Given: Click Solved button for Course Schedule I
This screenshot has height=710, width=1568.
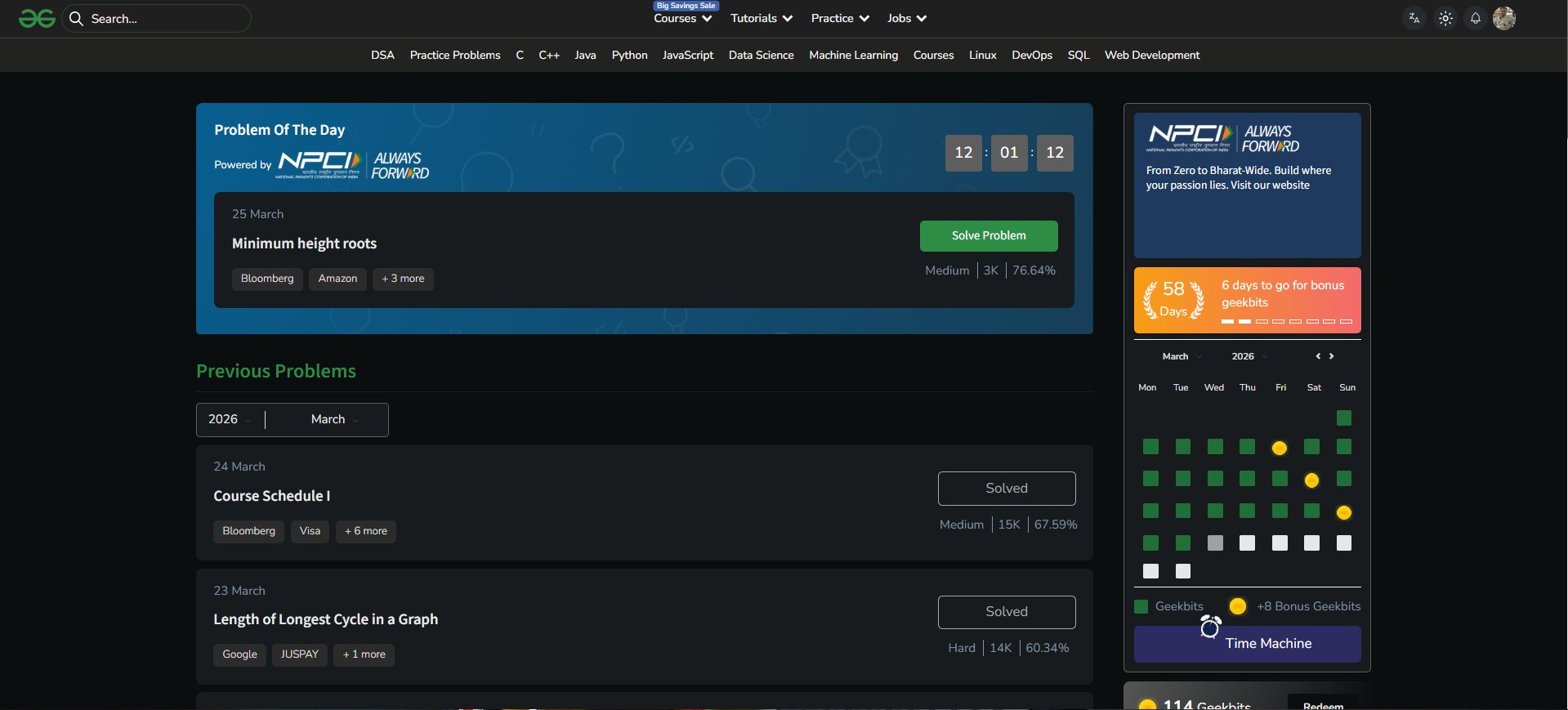Looking at the screenshot, I should (1007, 489).
